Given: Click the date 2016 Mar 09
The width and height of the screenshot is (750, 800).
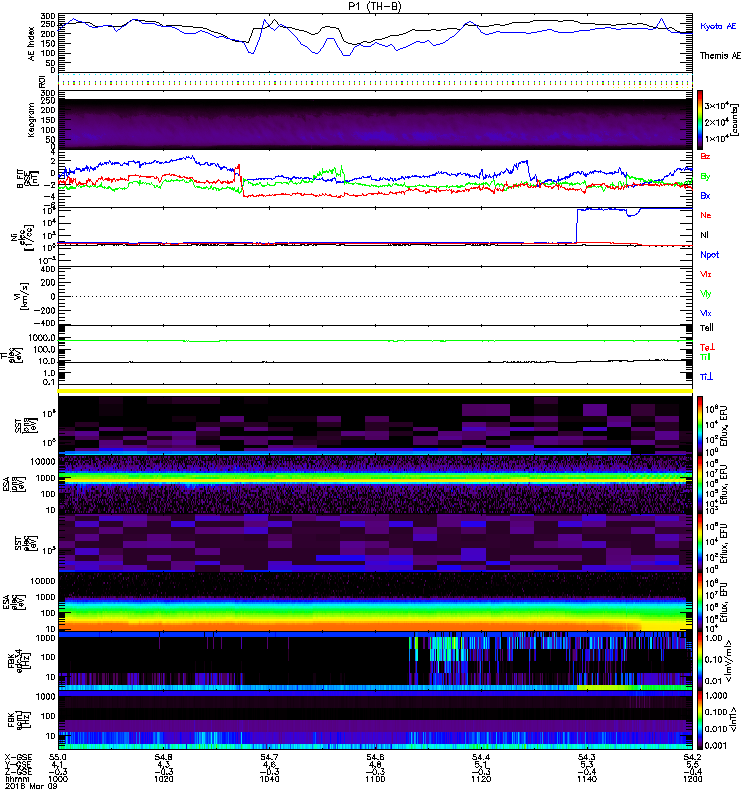Looking at the screenshot, I should (31, 786).
